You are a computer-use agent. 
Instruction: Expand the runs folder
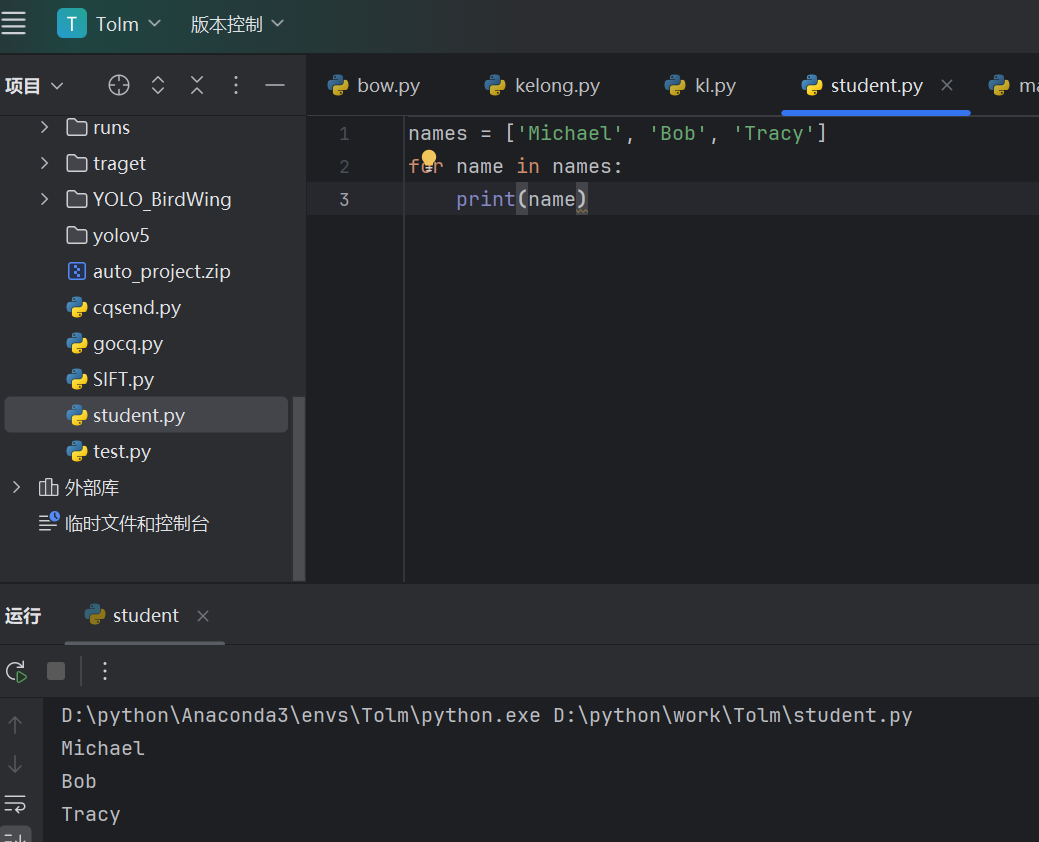(x=44, y=127)
